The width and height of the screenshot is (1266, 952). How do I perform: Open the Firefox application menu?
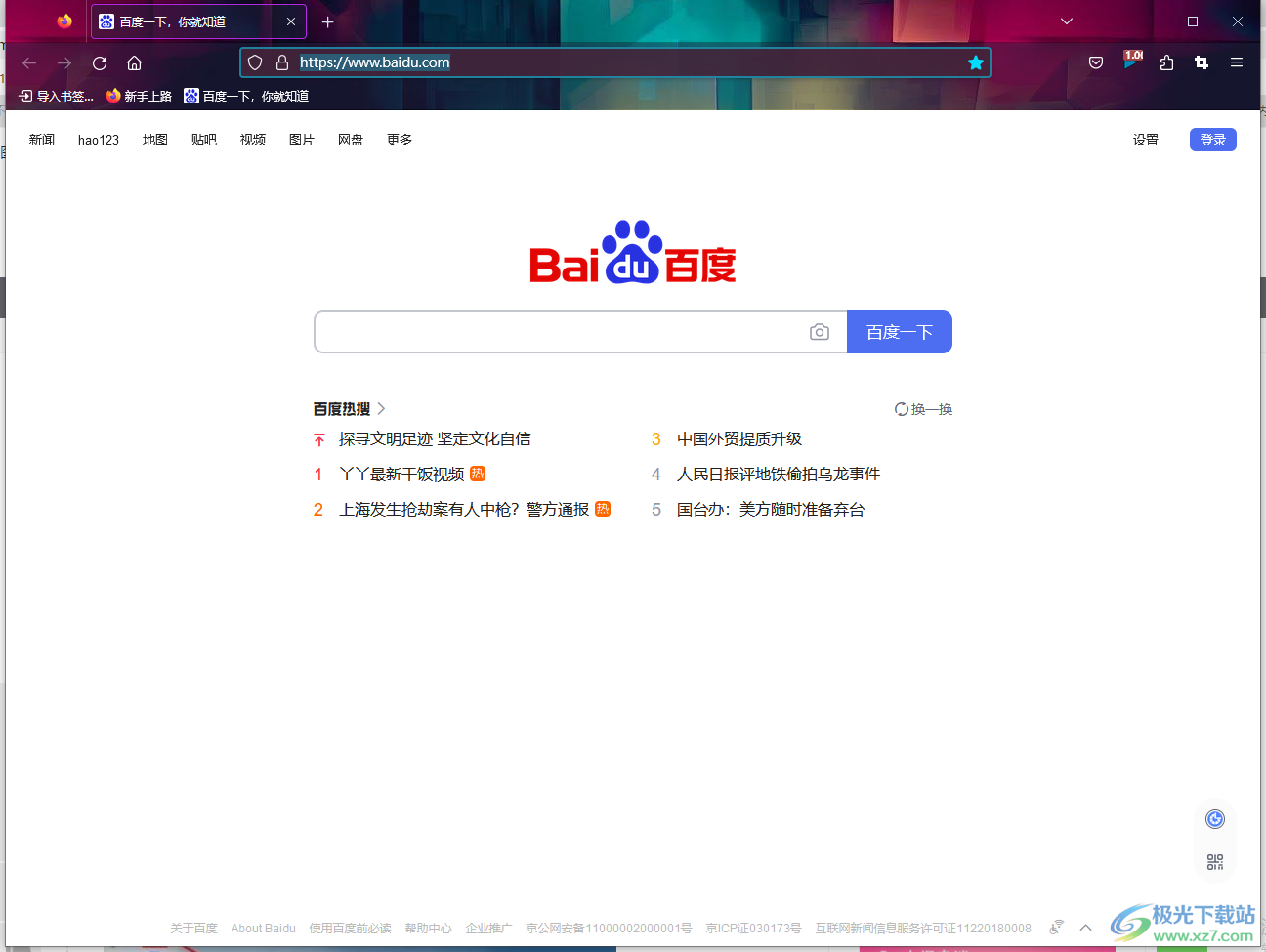tap(1237, 62)
